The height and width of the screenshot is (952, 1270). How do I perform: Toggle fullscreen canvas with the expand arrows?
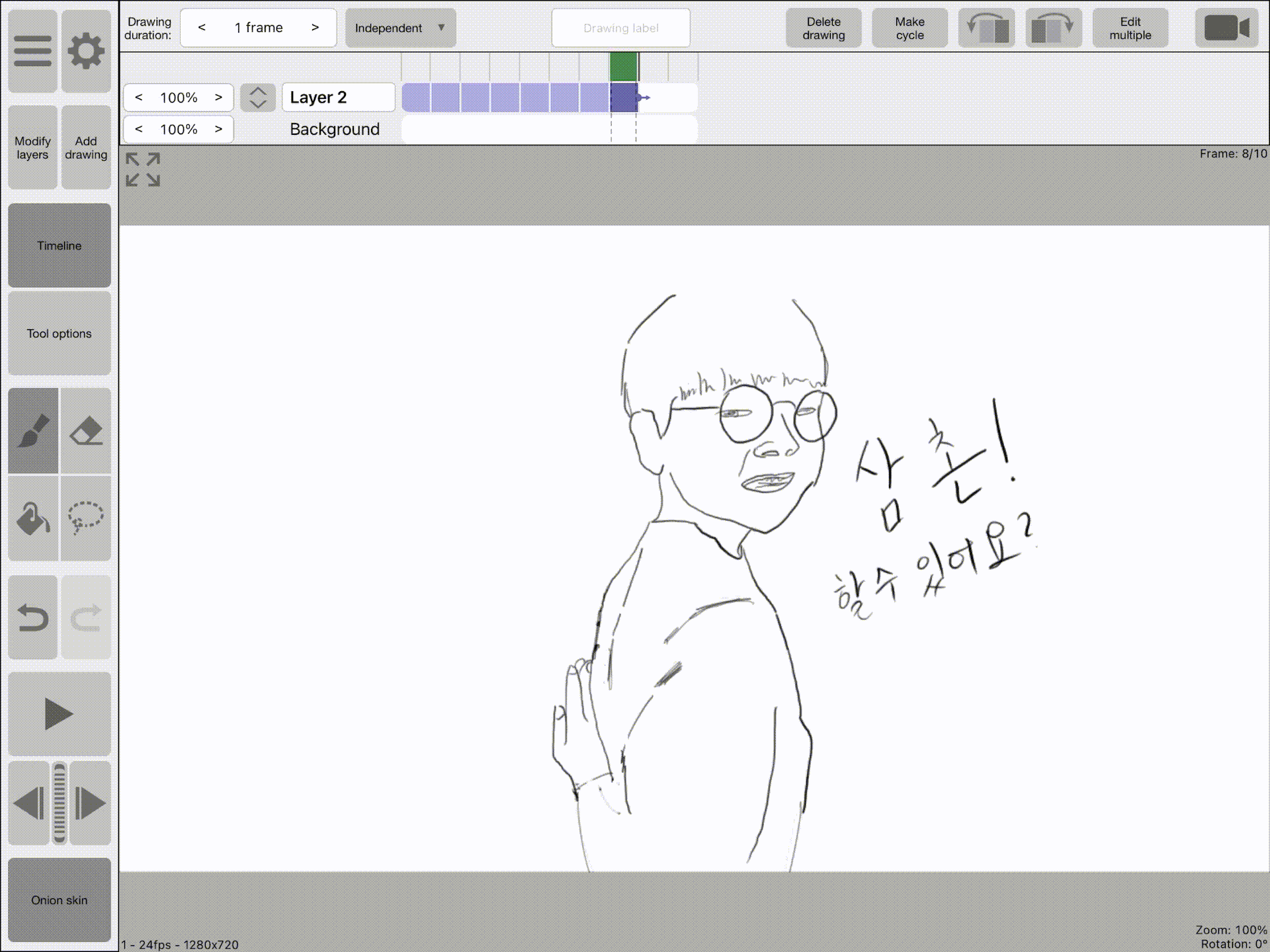click(x=143, y=170)
